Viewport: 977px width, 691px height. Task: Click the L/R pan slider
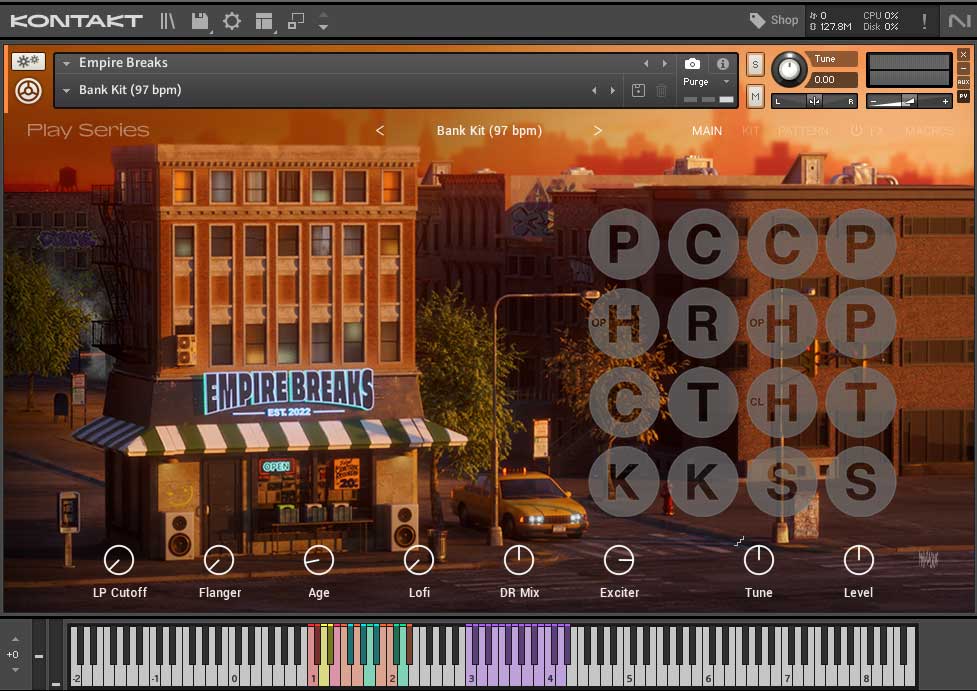point(814,101)
